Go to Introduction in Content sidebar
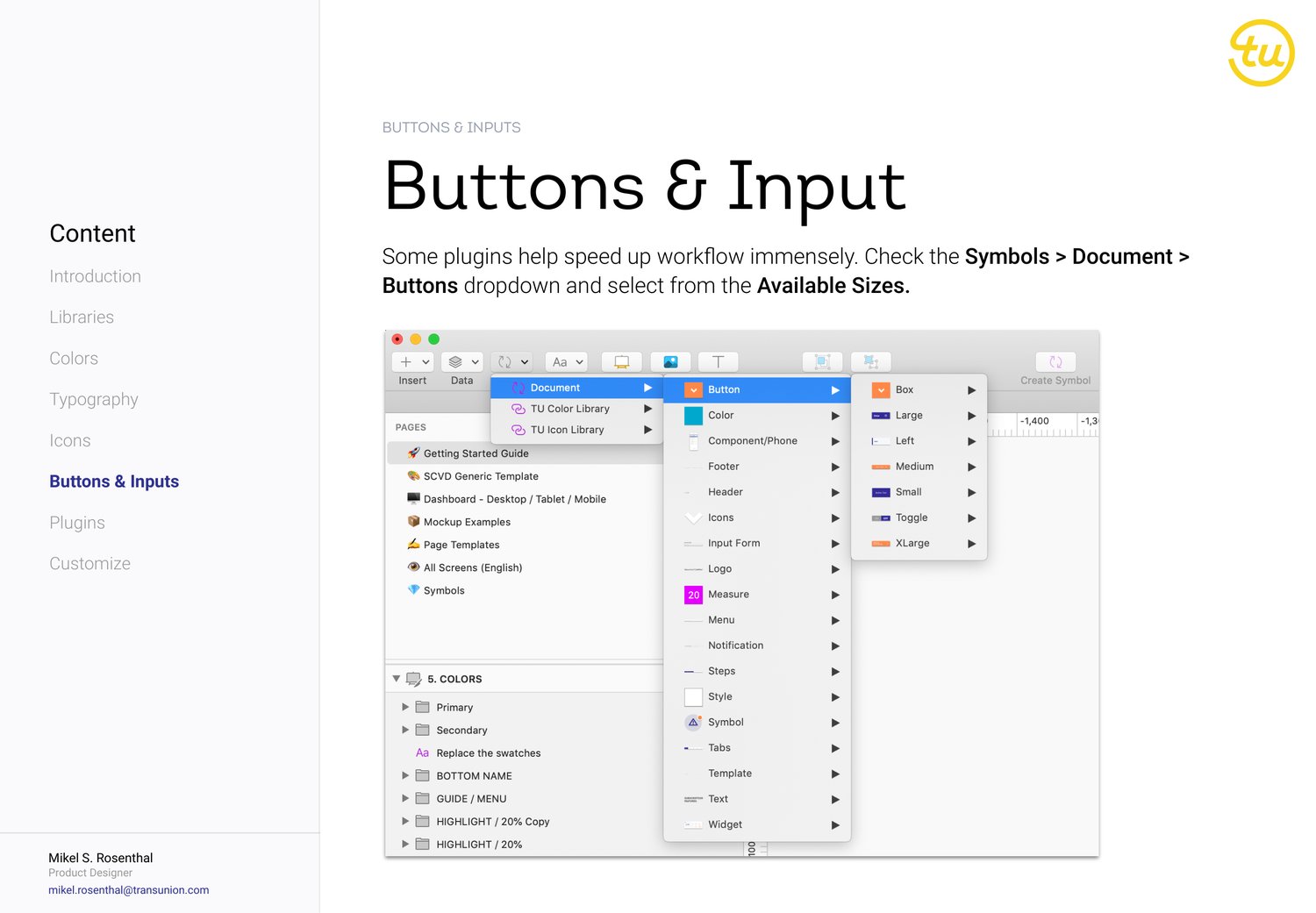This screenshot has width=1316, height=913. coord(95,276)
